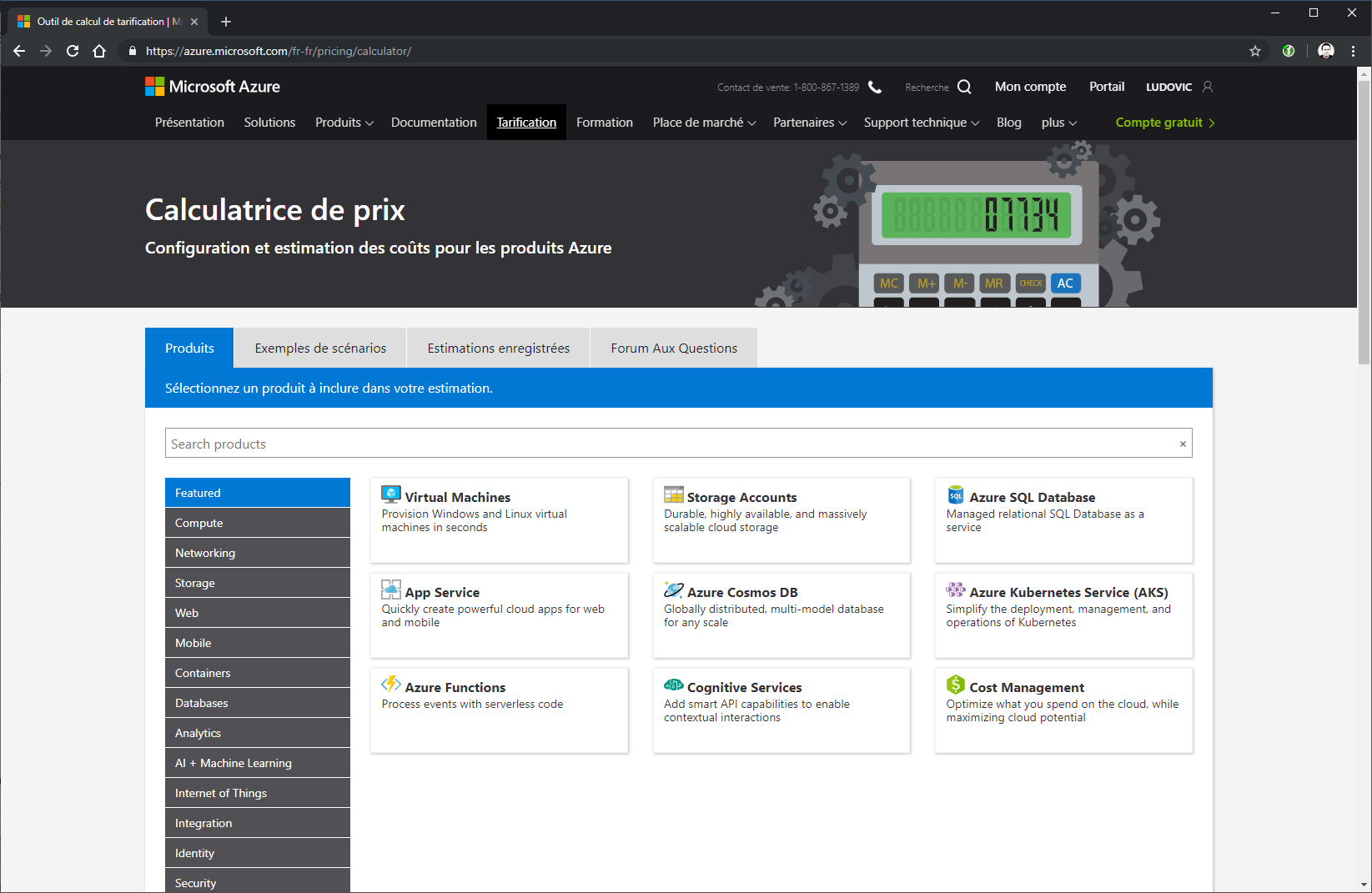1372x893 pixels.
Task: Select the Analytics category
Action: [x=258, y=733]
